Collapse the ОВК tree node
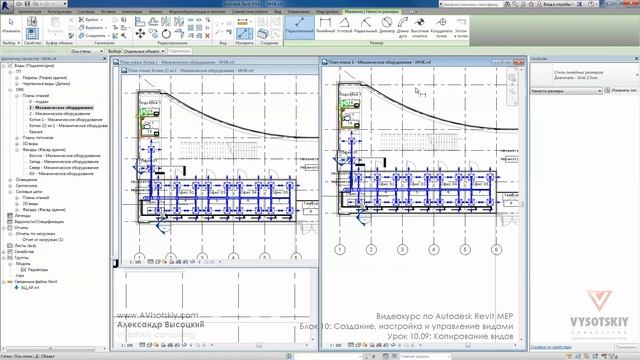The image size is (640, 360). [x=10, y=90]
